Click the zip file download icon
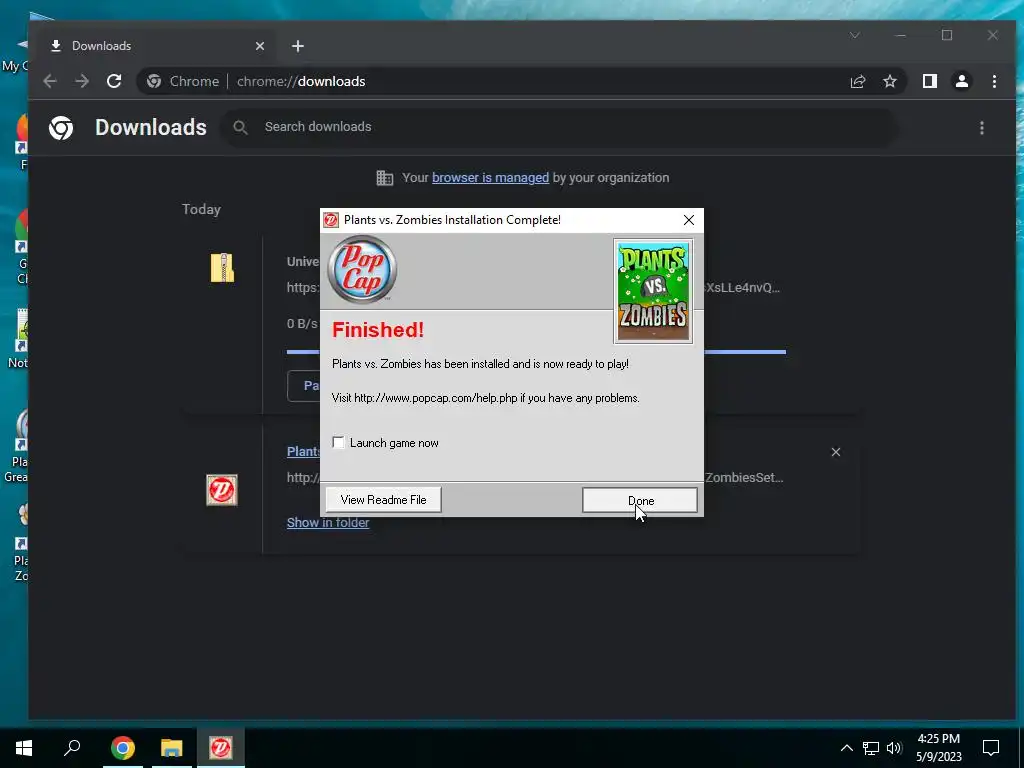 click(x=222, y=268)
